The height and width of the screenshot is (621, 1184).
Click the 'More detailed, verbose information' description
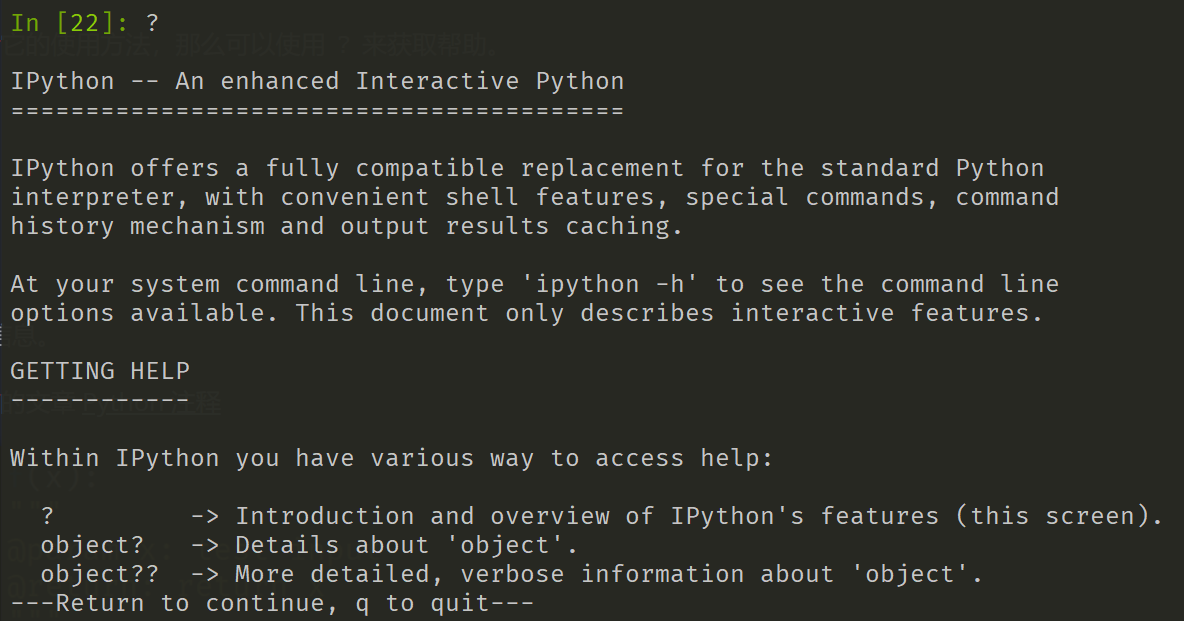coord(489,574)
